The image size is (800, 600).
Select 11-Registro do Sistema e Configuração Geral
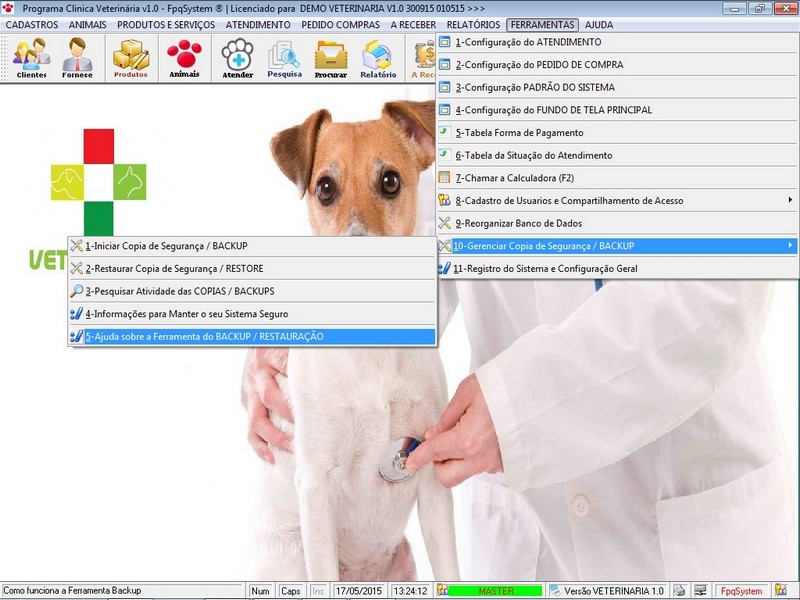[617, 268]
